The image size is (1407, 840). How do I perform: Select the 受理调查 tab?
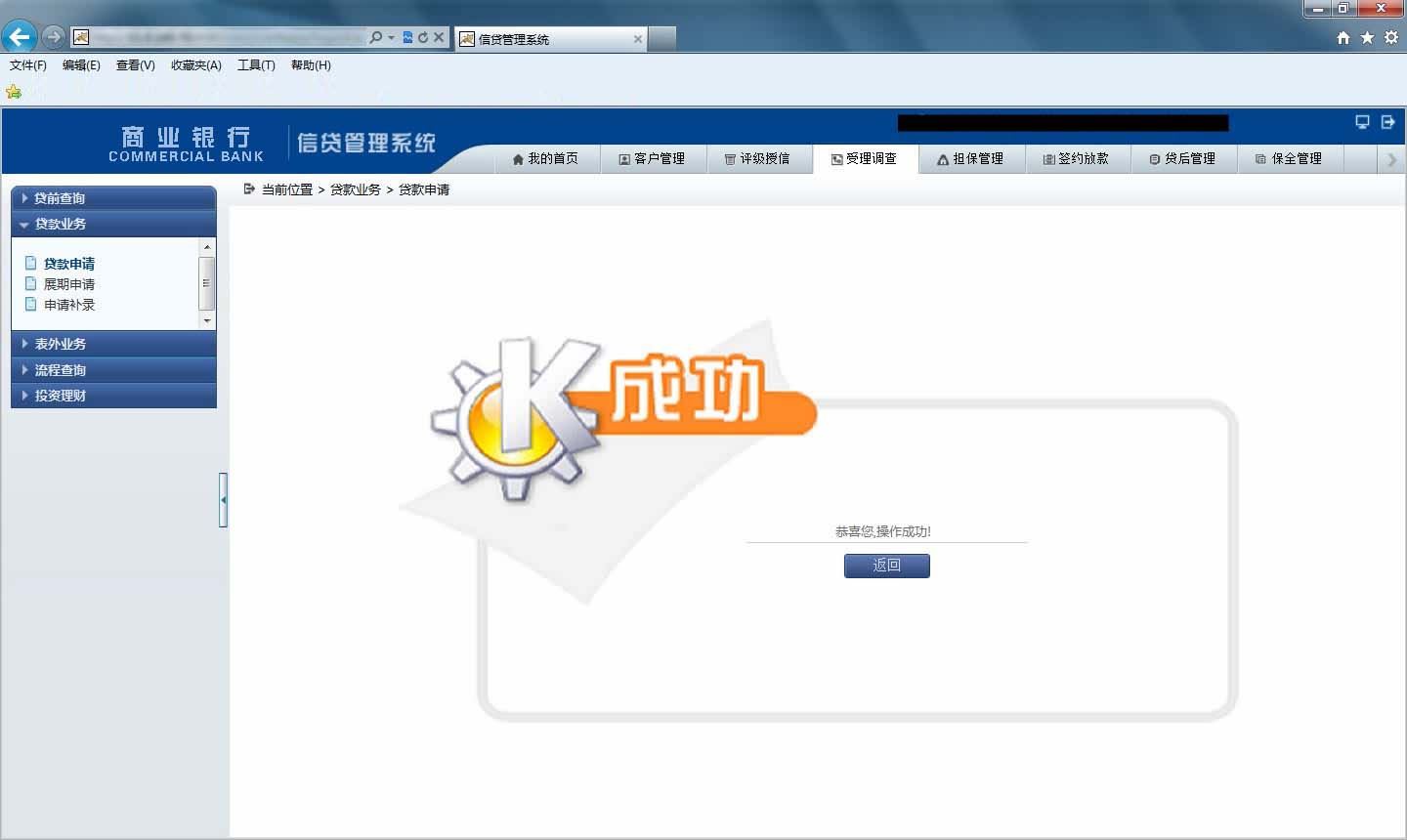(x=865, y=158)
